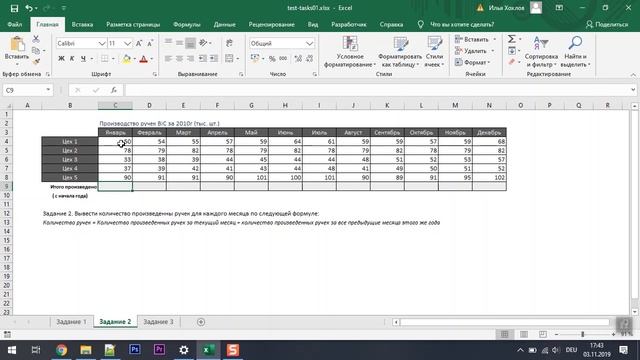
Task: Switch to the Формулы ribbon tab
Action: [x=187, y=24]
